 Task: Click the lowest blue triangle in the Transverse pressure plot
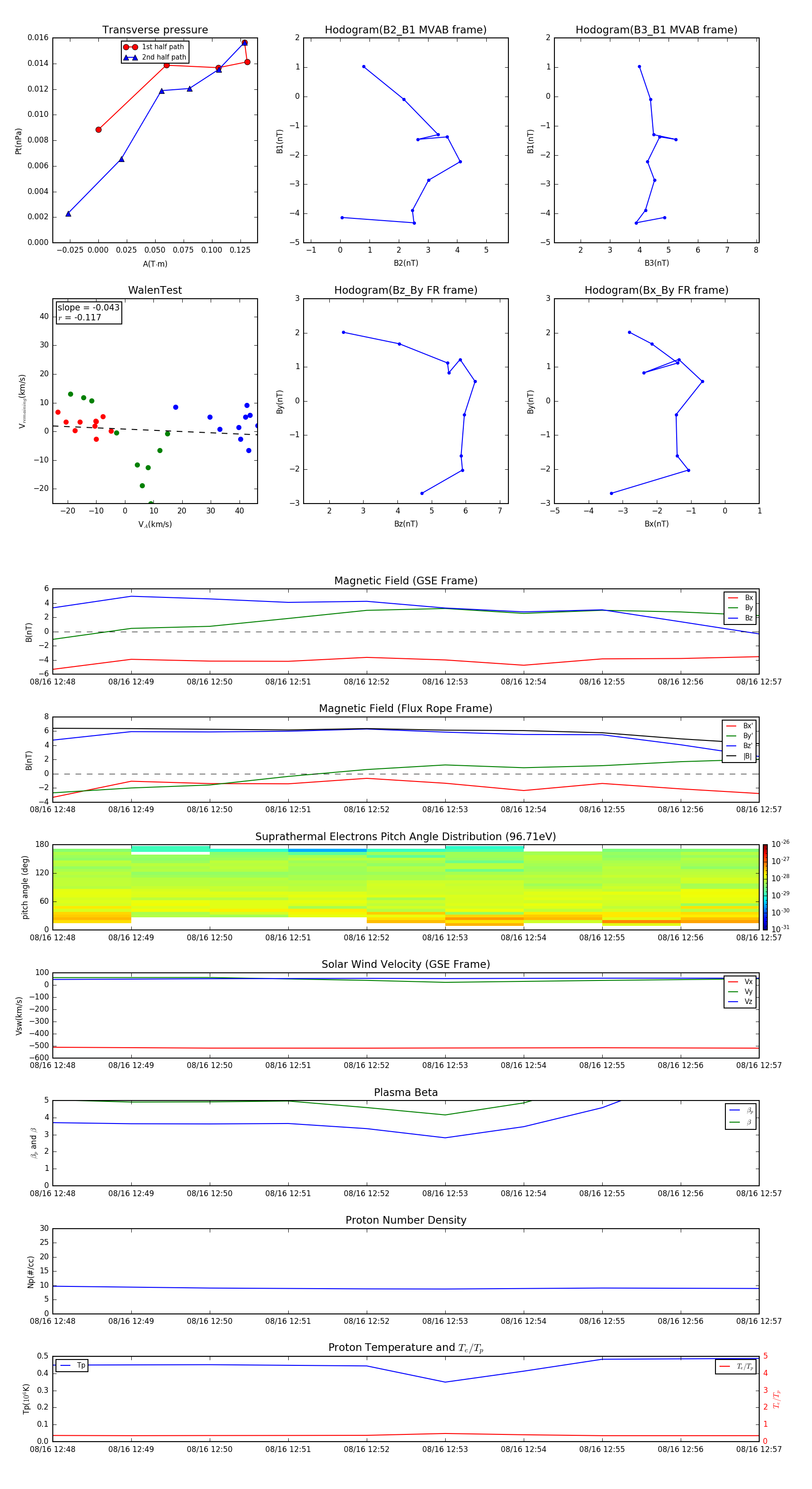point(68,214)
